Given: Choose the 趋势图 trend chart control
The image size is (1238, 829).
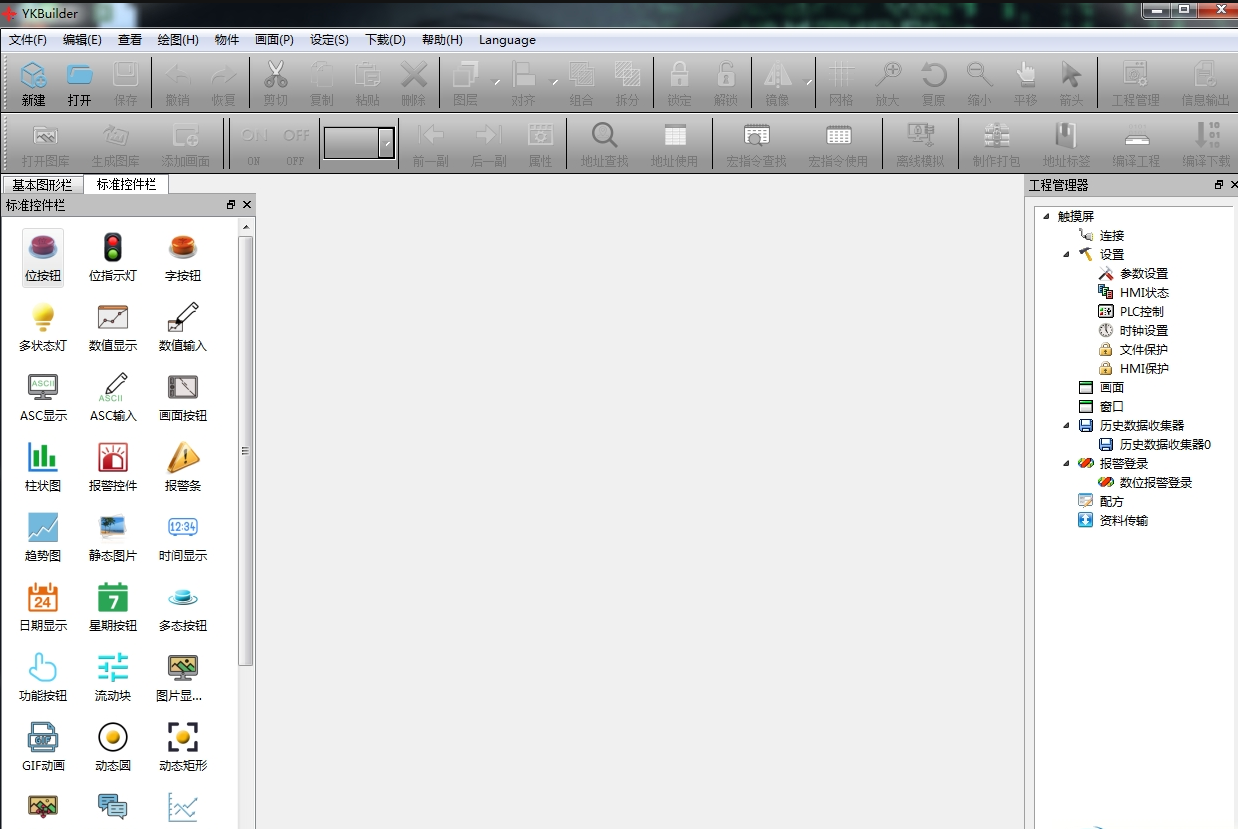Looking at the screenshot, I should pyautogui.click(x=43, y=537).
